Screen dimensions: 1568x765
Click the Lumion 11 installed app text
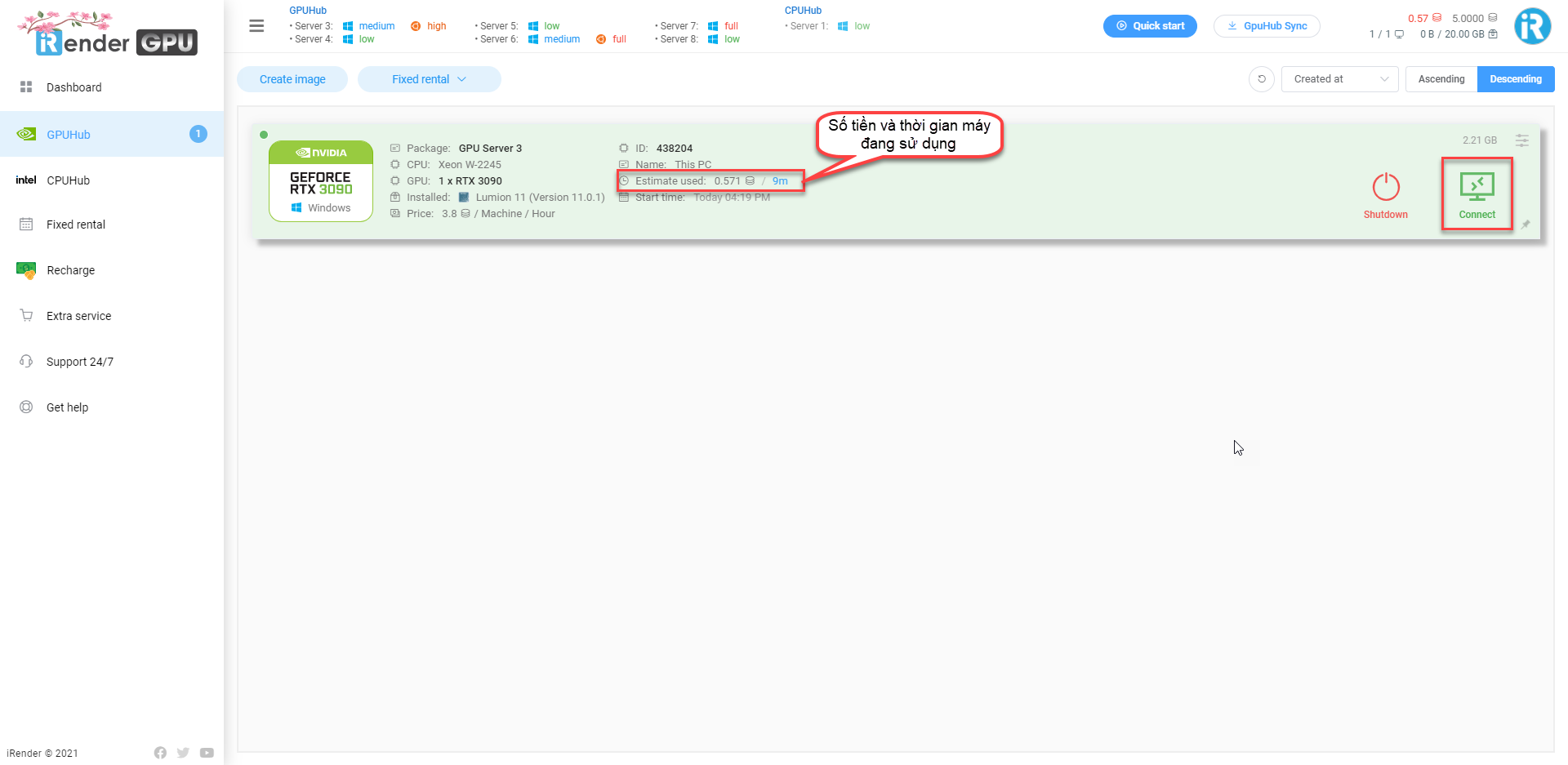(x=540, y=198)
